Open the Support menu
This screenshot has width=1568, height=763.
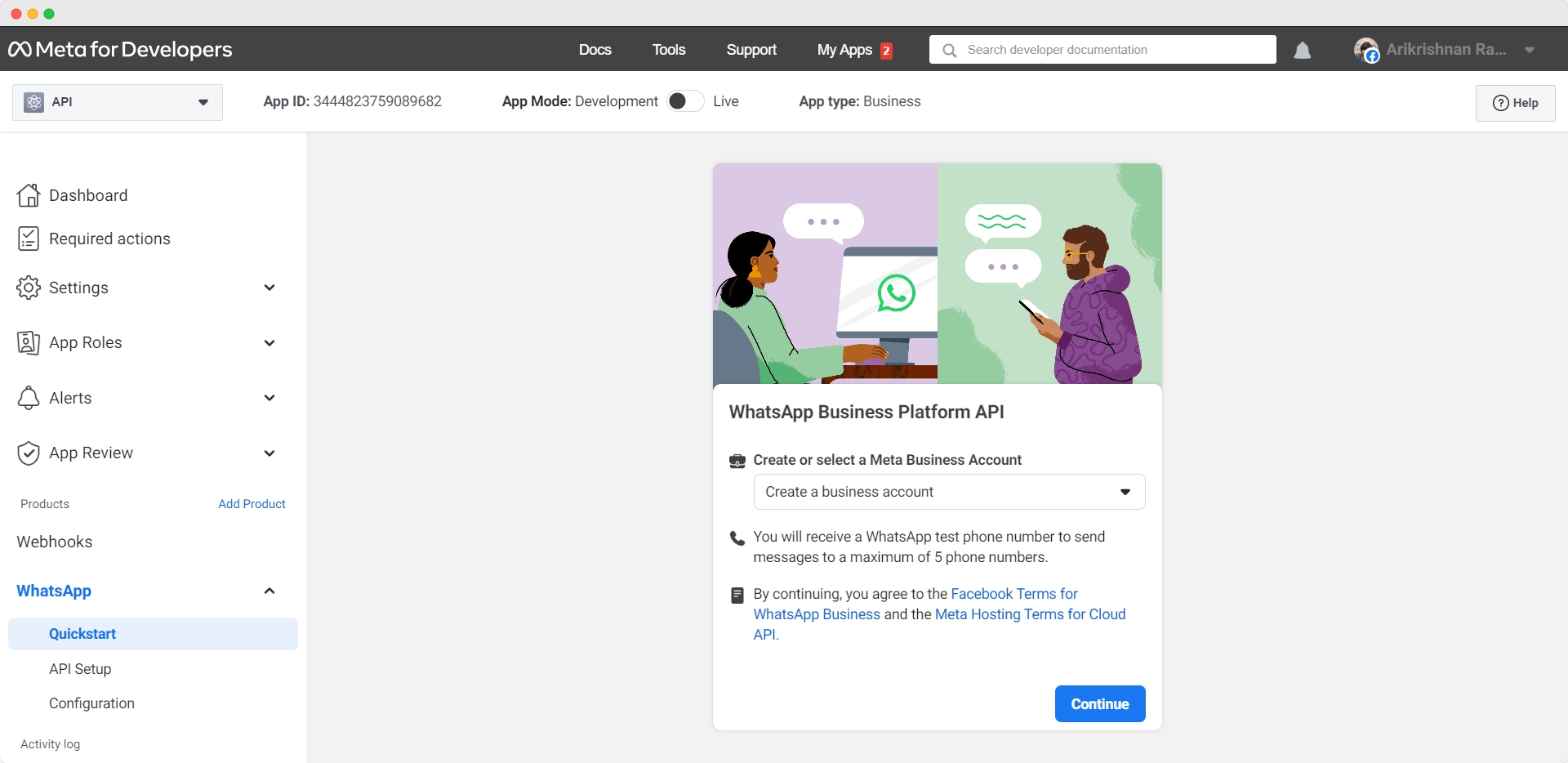click(751, 50)
